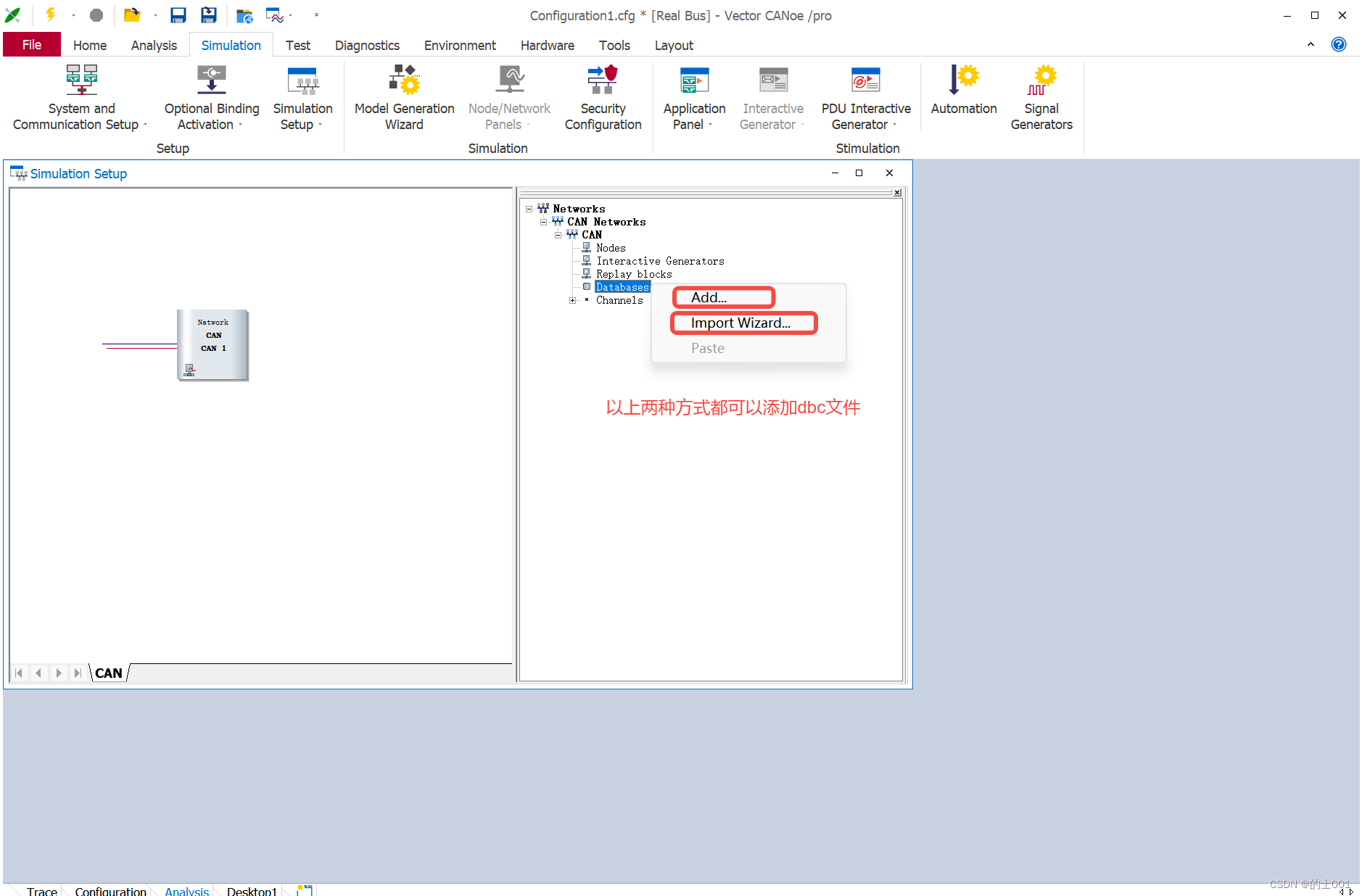Select the Channels tree item
Image resolution: width=1362 pixels, height=896 pixels.
[x=619, y=300]
